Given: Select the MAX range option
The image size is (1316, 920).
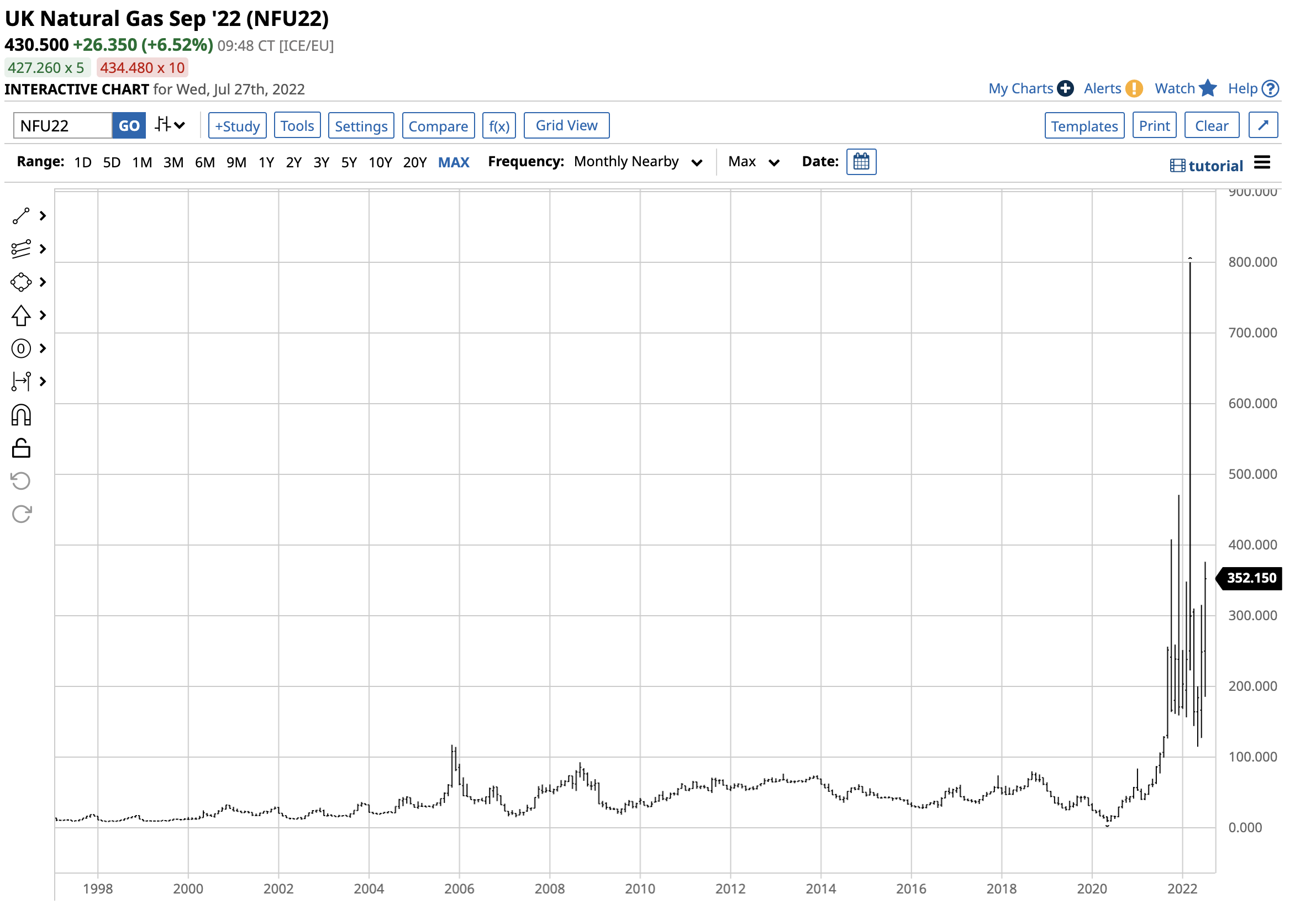Looking at the screenshot, I should click(454, 163).
